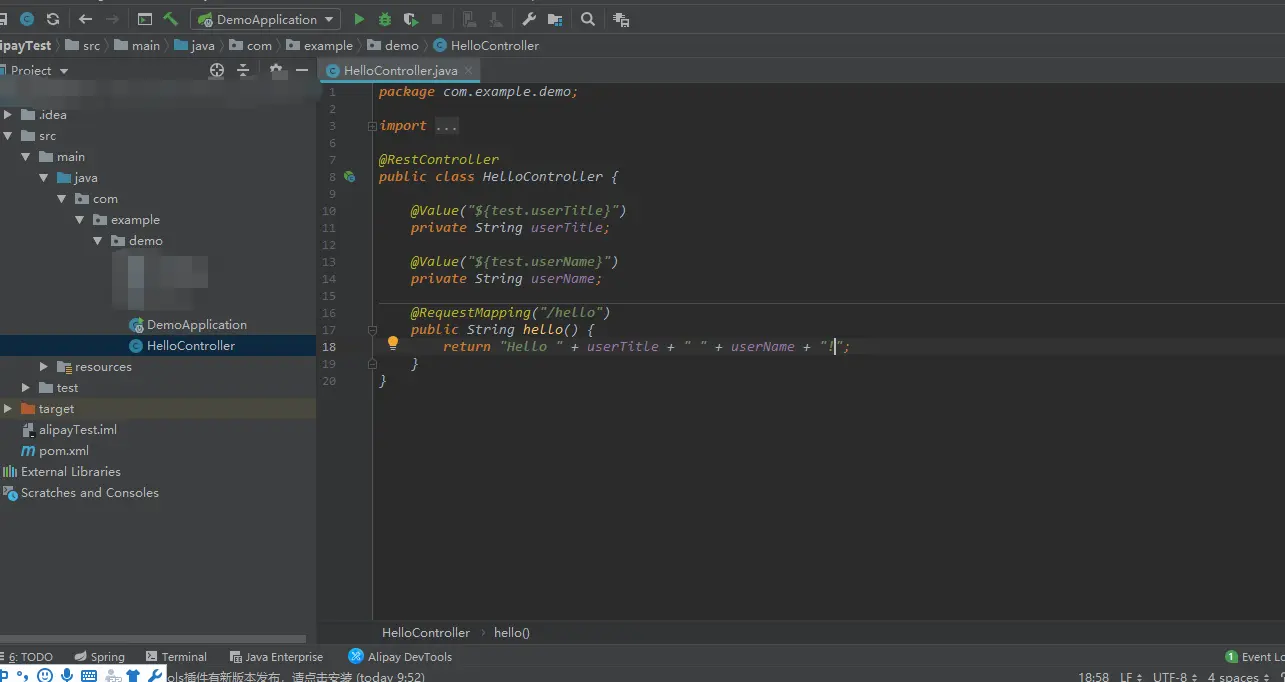Image resolution: width=1285 pixels, height=682 pixels.
Task: Click the demo breadcrumb in navigation bar
Action: click(x=401, y=46)
